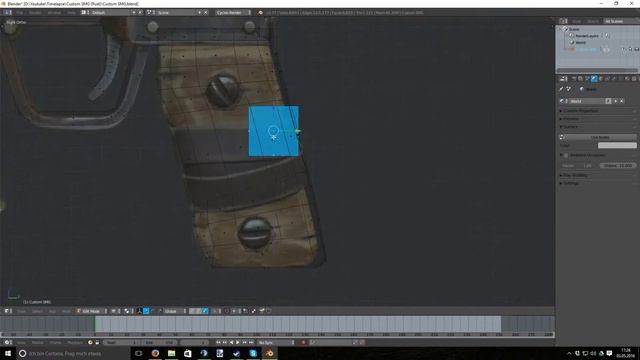Delete the current scene
Viewport: 640px width, 360px height.
pyautogui.click(x=206, y=13)
